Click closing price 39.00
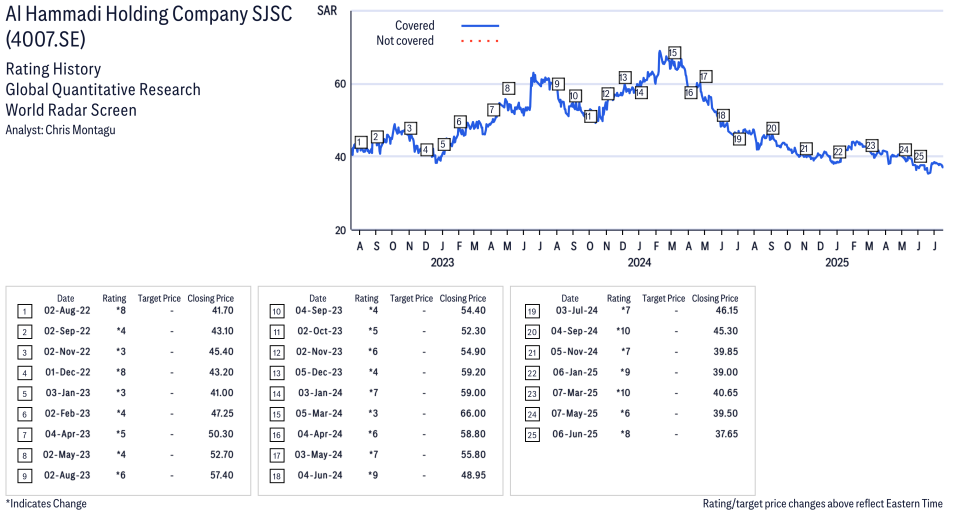This screenshot has height=510, width=954. click(726, 372)
